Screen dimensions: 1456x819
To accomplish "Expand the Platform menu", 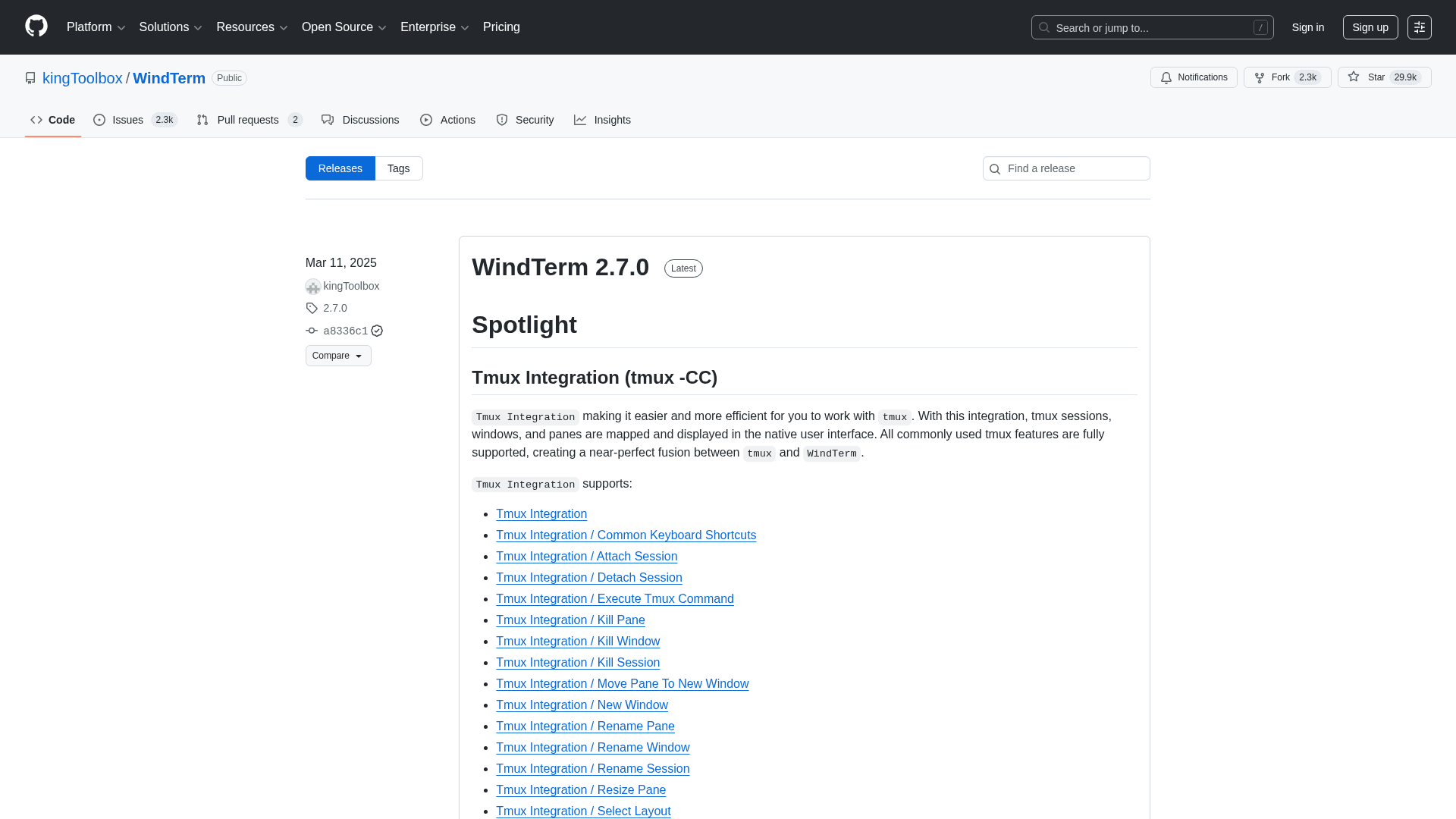I will [x=96, y=27].
